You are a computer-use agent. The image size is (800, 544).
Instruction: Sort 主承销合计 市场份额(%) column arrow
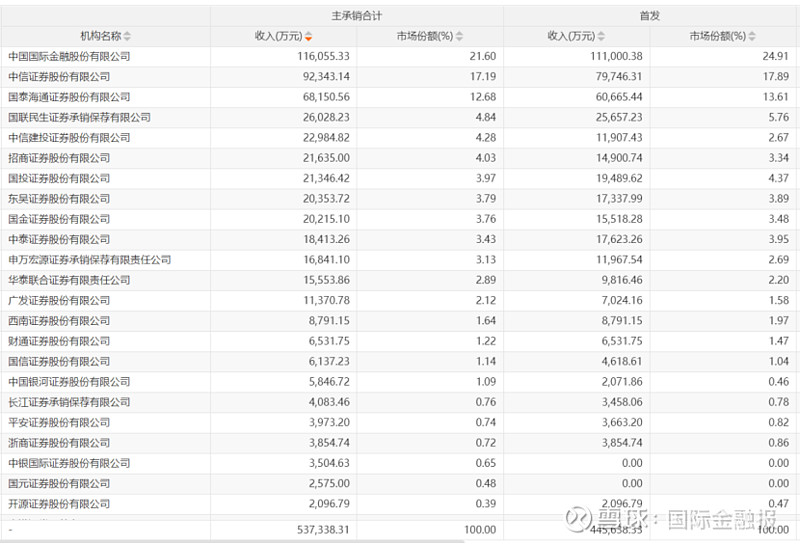459,36
